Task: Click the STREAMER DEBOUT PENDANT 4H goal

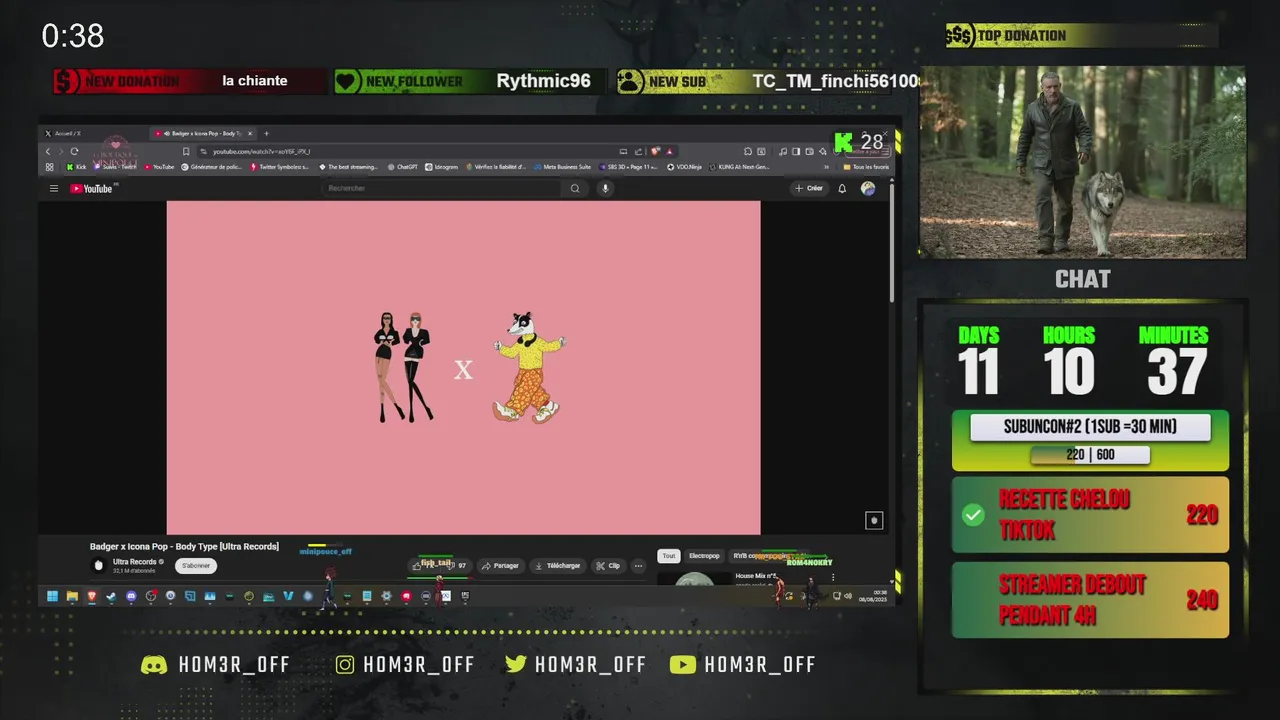Action: tap(1090, 600)
